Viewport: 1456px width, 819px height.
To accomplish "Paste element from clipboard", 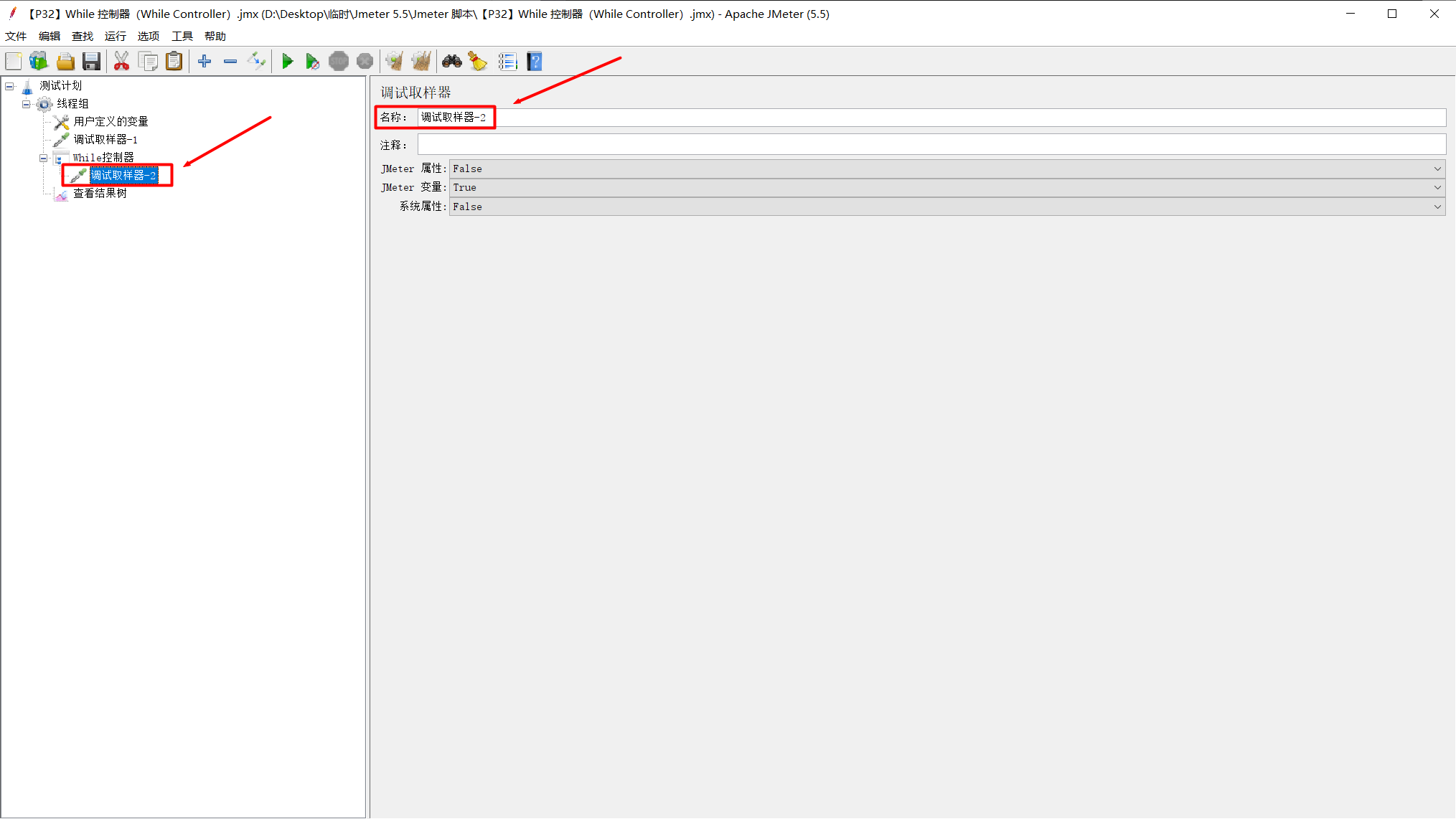I will tap(174, 61).
